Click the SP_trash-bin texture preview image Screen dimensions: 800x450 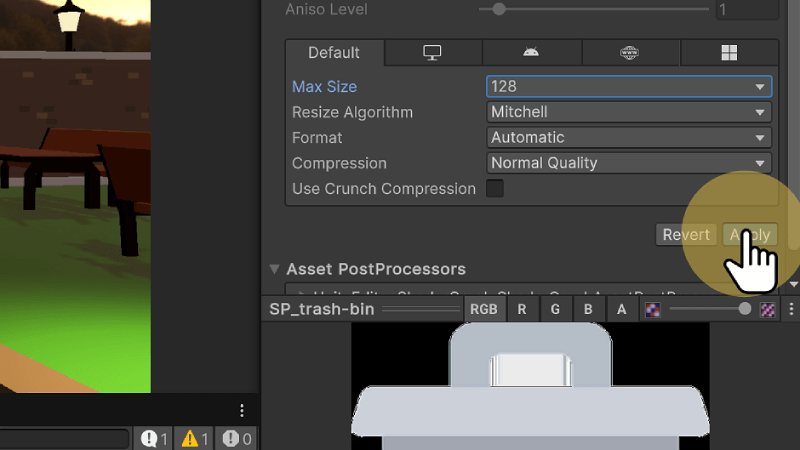(530, 386)
